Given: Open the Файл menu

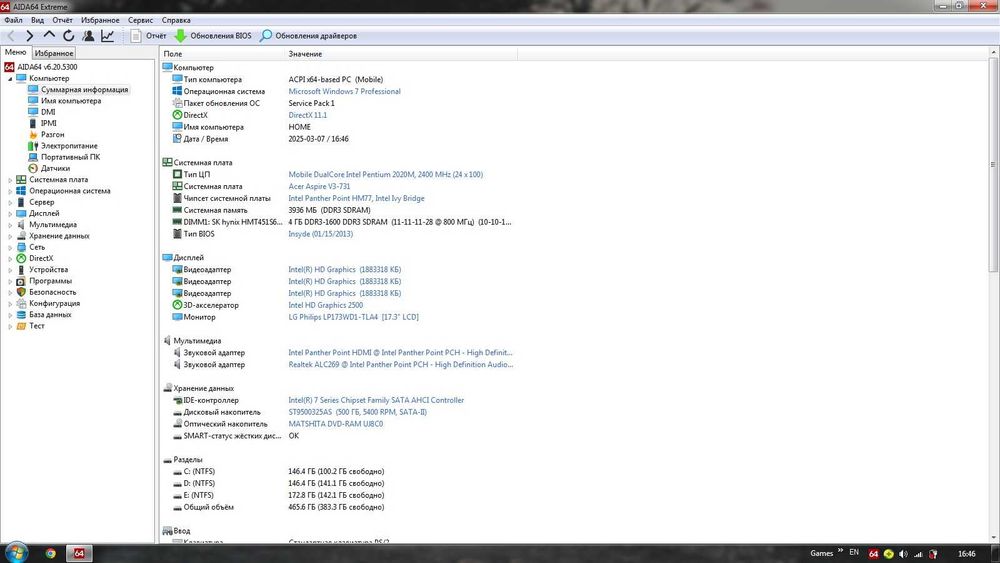Looking at the screenshot, I should click(13, 20).
